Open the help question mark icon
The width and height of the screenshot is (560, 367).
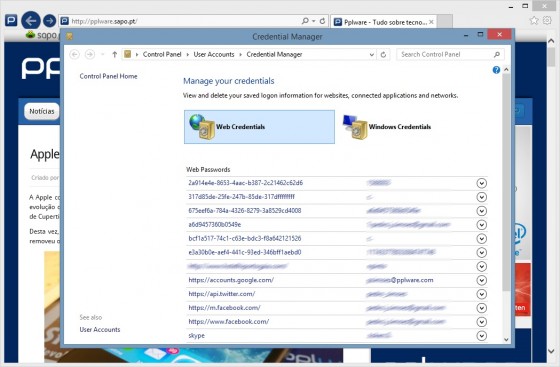496,70
